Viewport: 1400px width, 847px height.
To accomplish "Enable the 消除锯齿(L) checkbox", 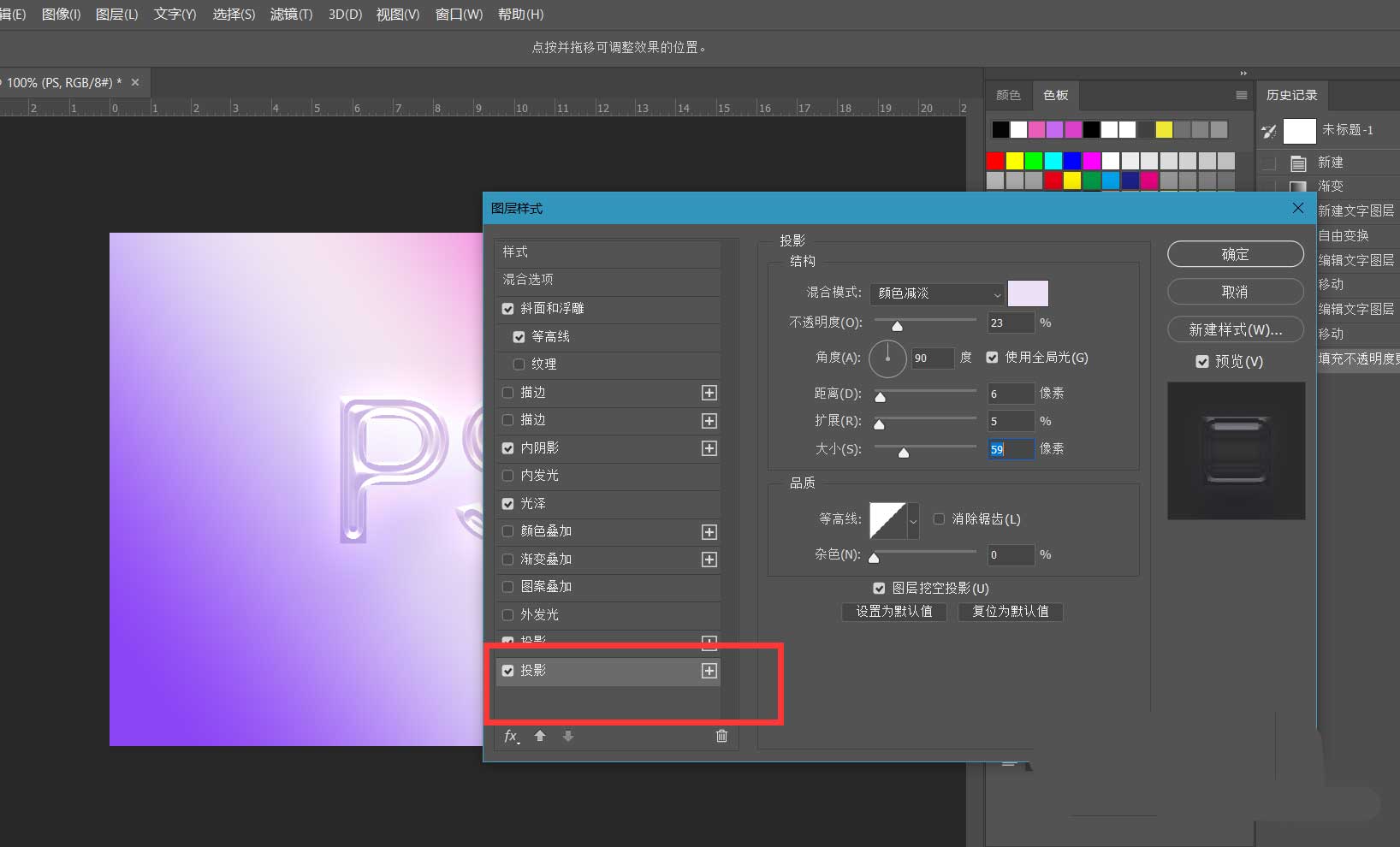I will pos(939,519).
